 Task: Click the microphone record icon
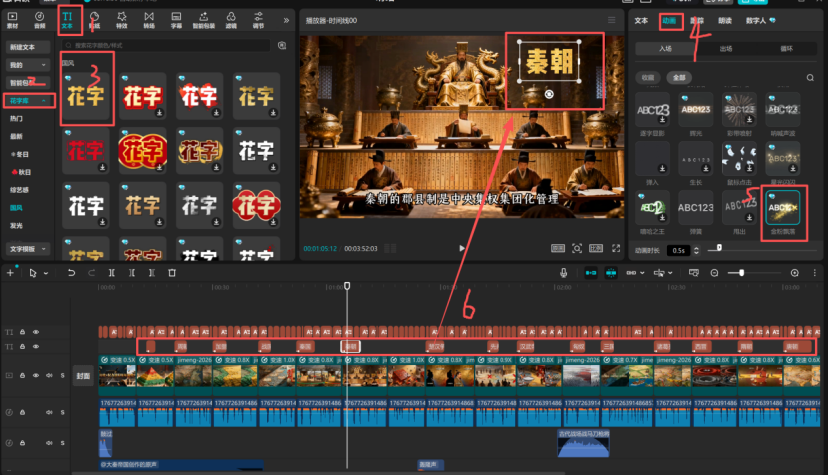564,272
